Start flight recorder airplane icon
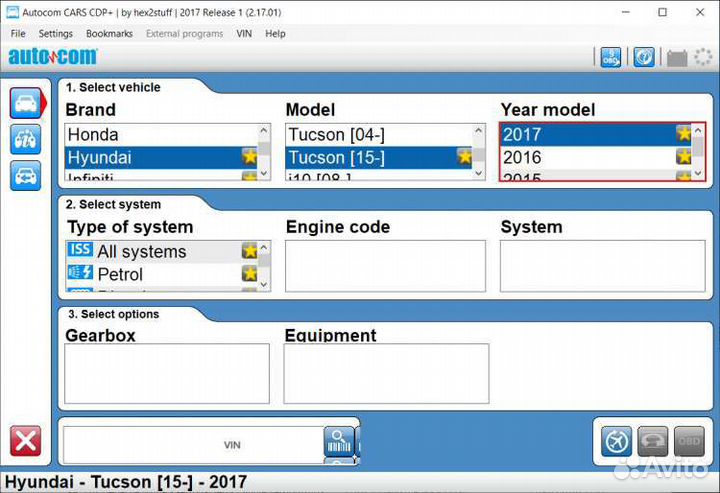The height and width of the screenshot is (493, 720). 616,441
